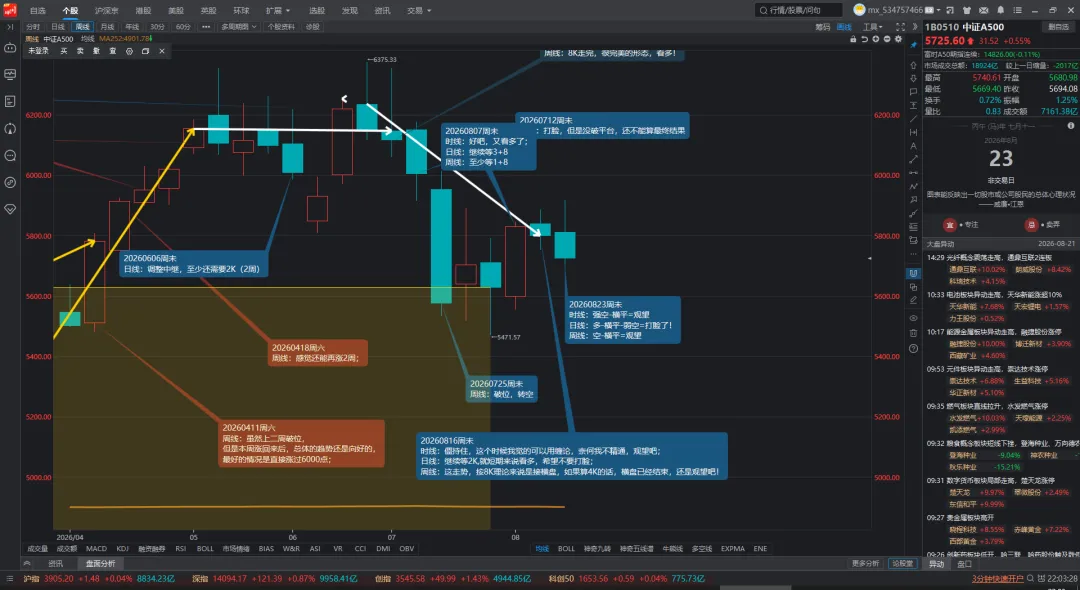Switch to the 盘面分析 bottom tab
The height and width of the screenshot is (590, 1080).
pyautogui.click(x=101, y=564)
